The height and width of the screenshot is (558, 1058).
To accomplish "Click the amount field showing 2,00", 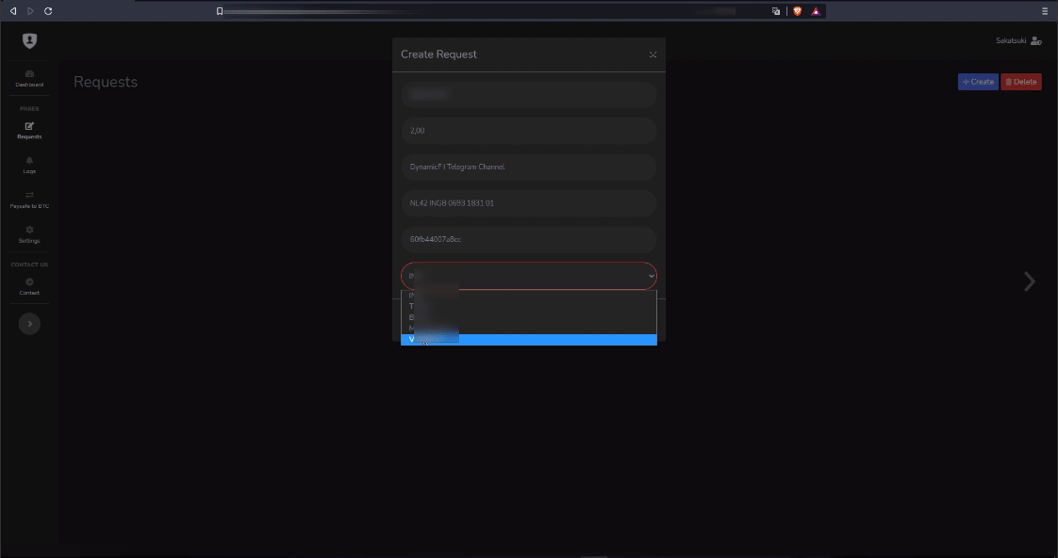I will click(x=528, y=131).
